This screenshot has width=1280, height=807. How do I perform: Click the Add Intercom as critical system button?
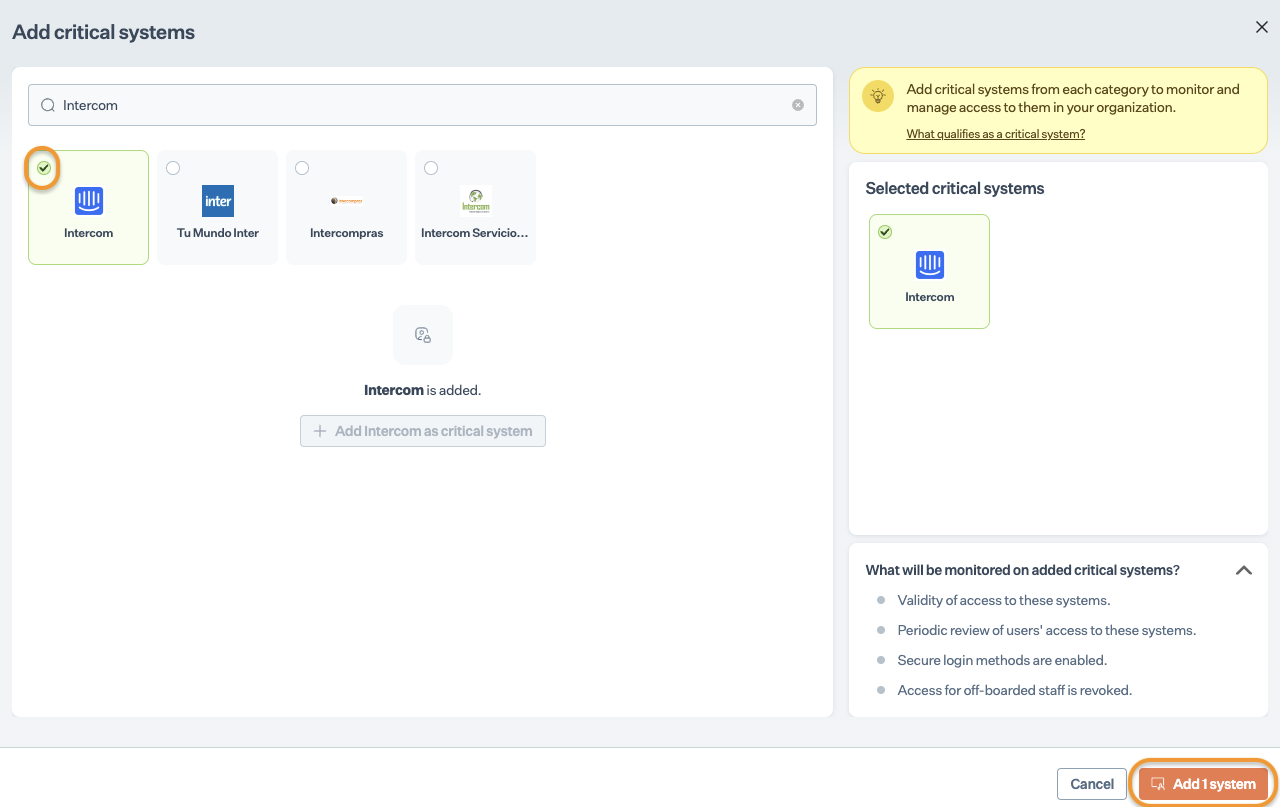[423, 431]
